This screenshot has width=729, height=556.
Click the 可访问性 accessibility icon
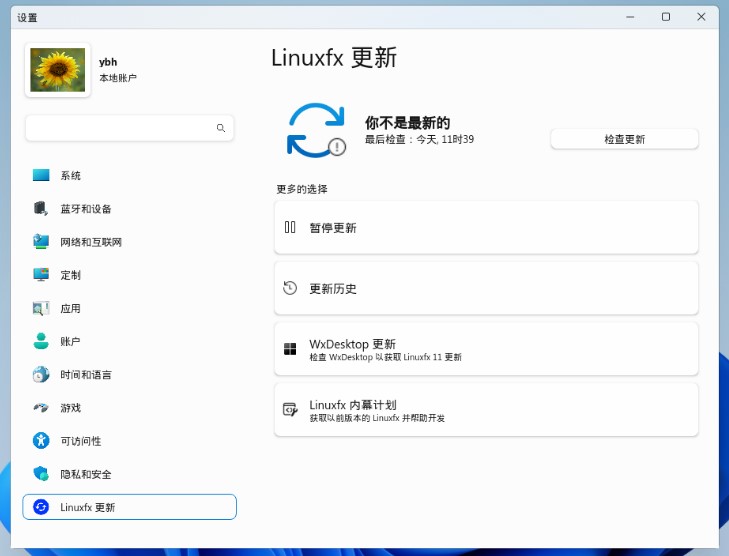(x=41, y=441)
